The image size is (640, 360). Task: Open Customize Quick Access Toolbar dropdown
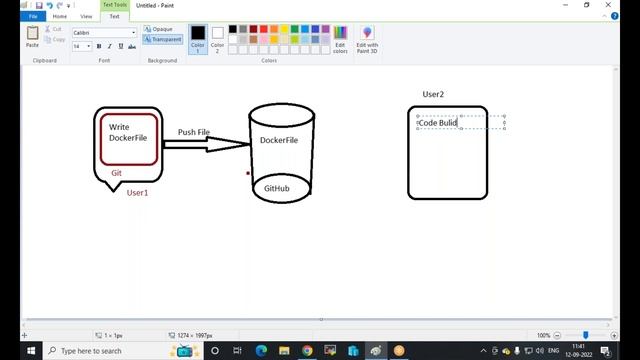(x=68, y=6)
